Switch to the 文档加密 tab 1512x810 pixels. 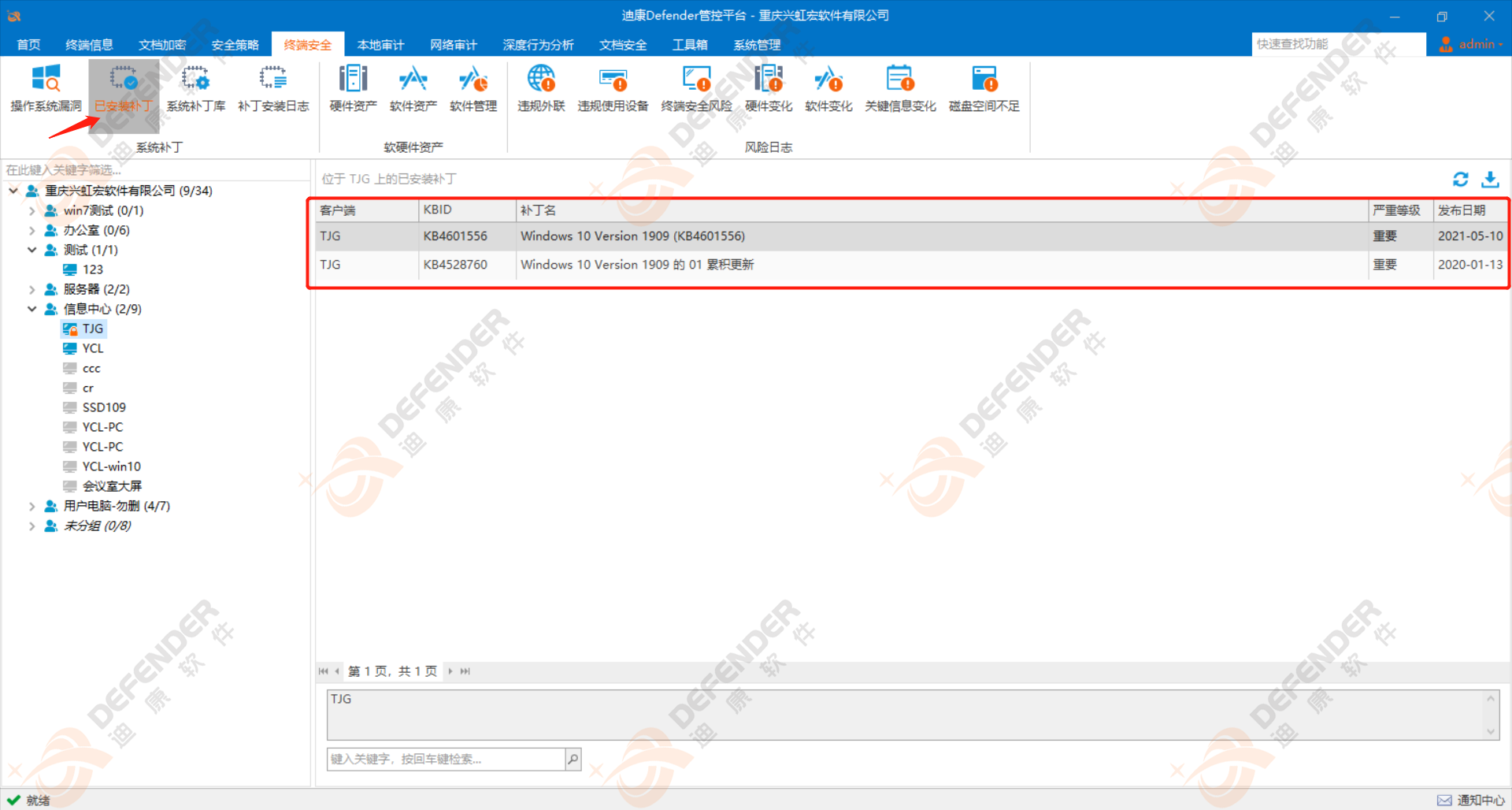(x=162, y=45)
